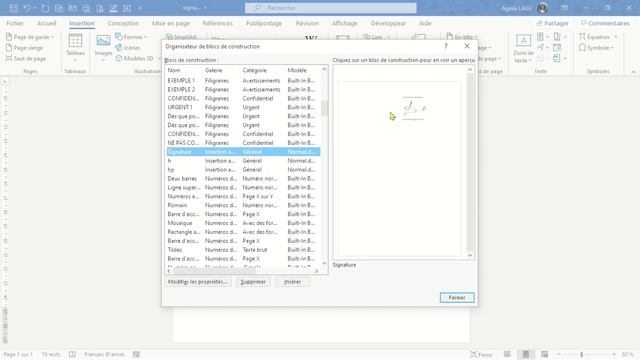Click the zoom in plus button
The image size is (640, 360).
point(614,354)
